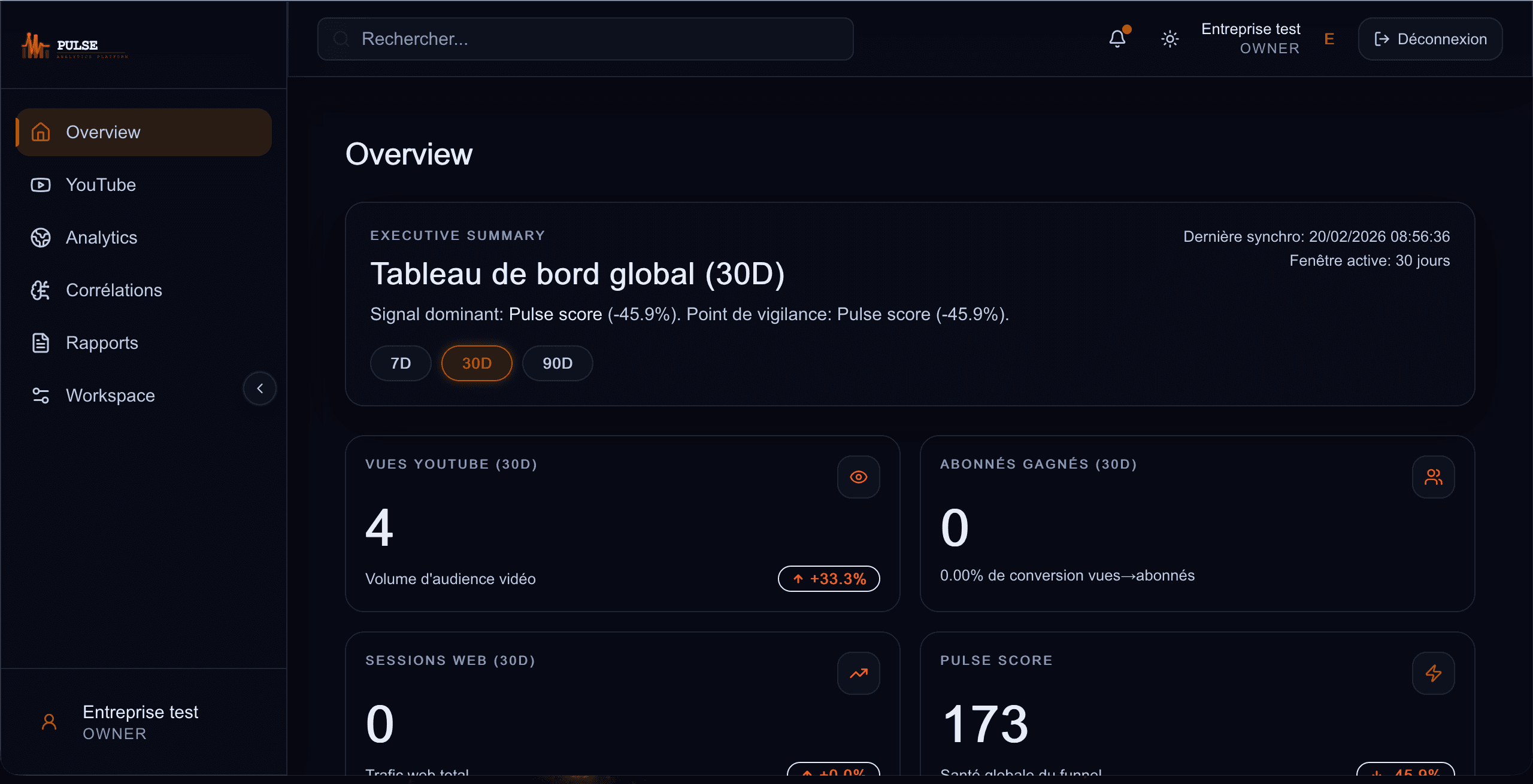1533x784 pixels.
Task: Open the Analytics section
Action: tap(101, 238)
